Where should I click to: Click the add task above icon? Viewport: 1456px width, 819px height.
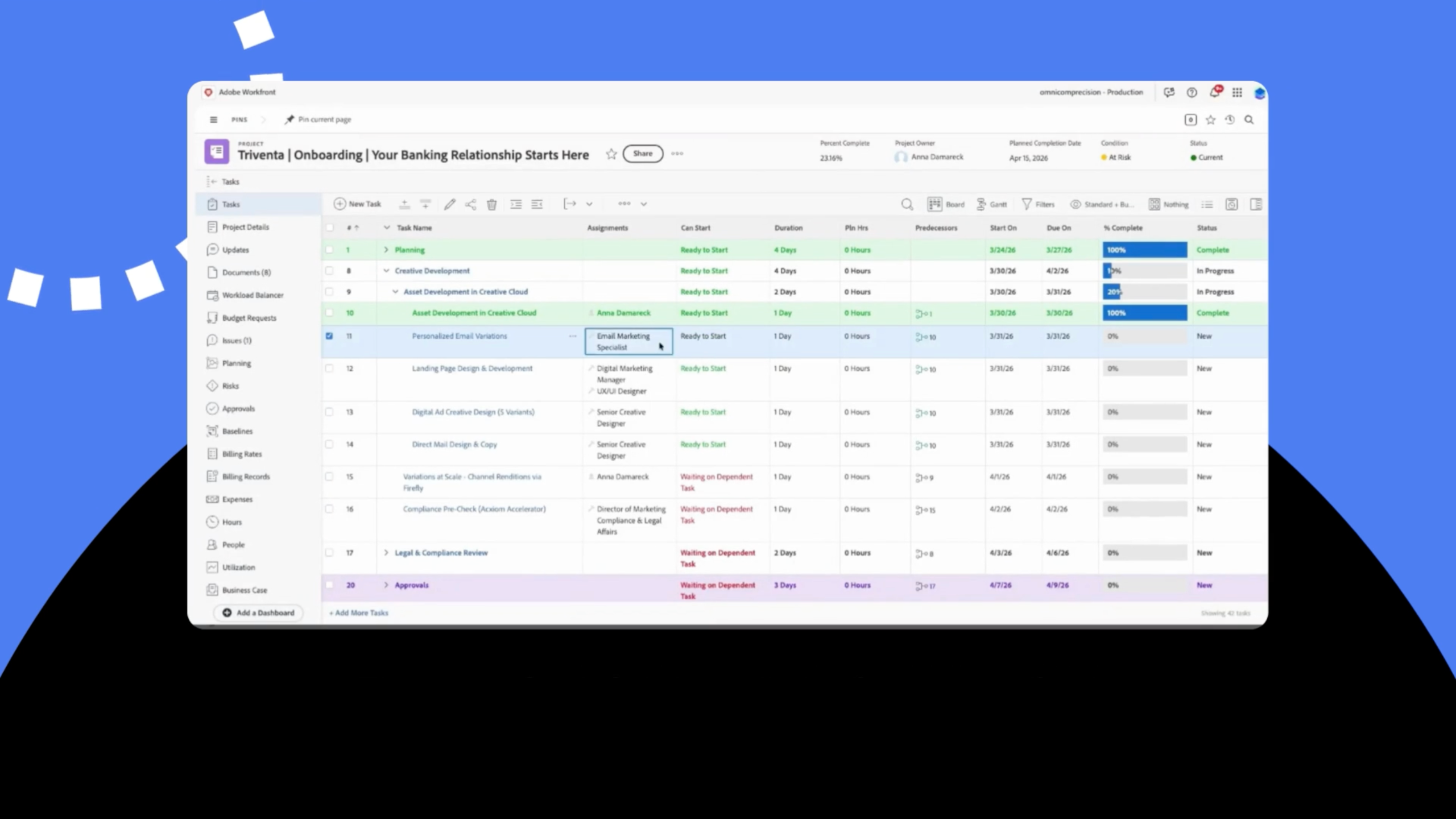pyautogui.click(x=404, y=204)
